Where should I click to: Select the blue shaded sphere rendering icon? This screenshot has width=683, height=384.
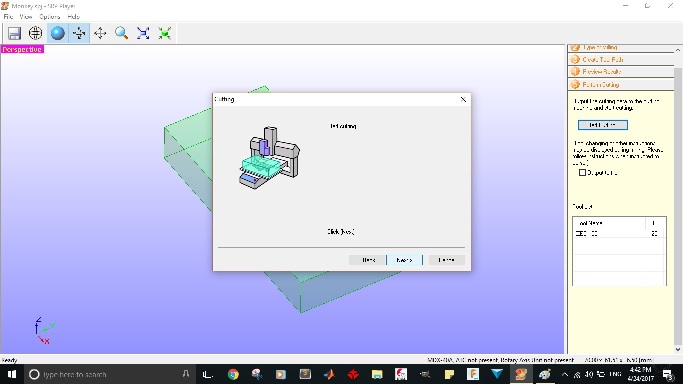tap(57, 33)
